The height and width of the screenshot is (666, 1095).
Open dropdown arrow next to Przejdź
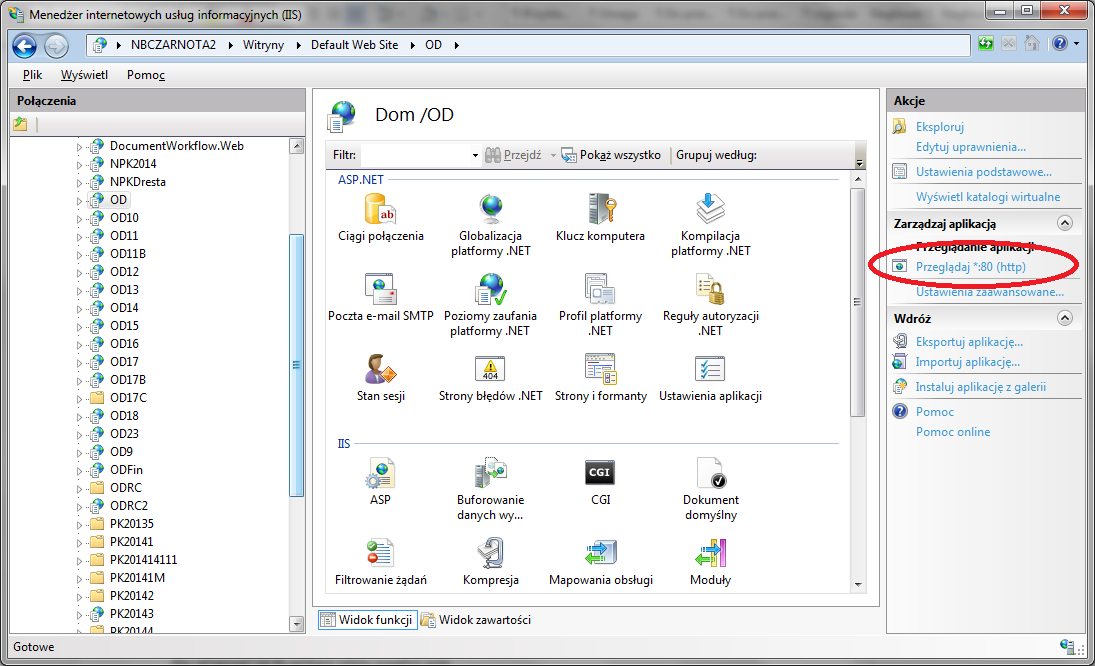[553, 155]
